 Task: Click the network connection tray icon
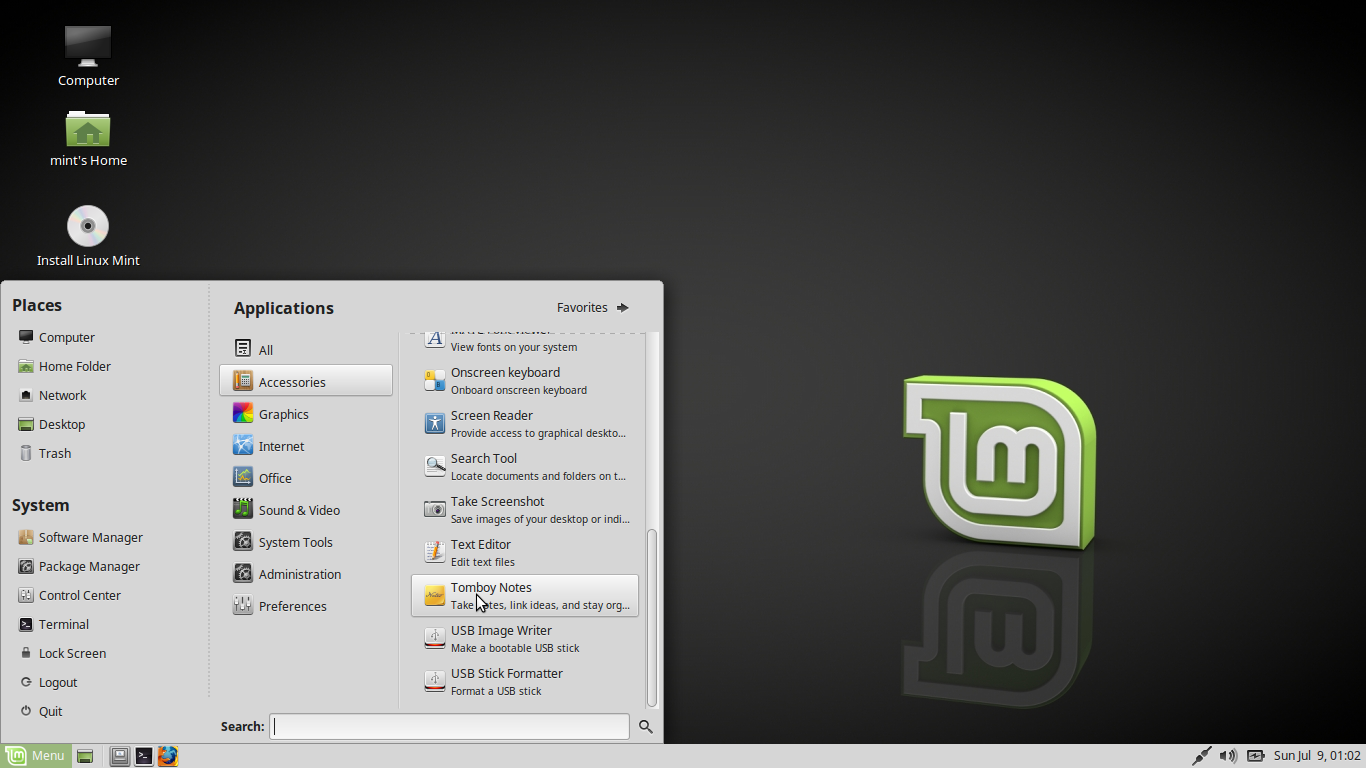click(1202, 756)
